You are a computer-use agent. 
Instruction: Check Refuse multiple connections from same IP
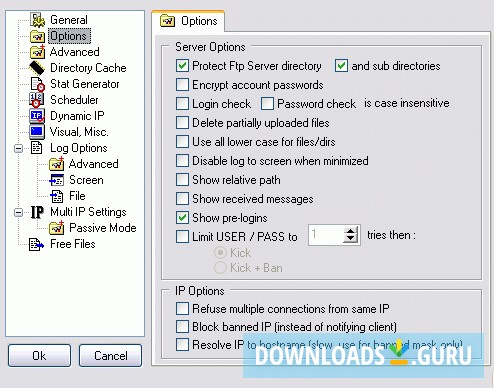(182, 309)
